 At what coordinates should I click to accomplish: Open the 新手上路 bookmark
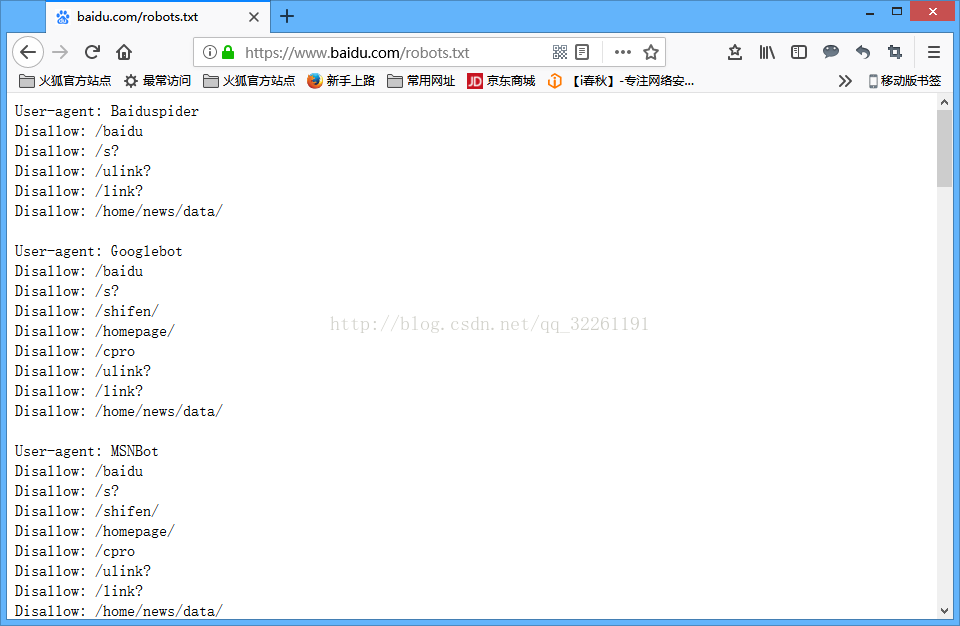pos(341,81)
